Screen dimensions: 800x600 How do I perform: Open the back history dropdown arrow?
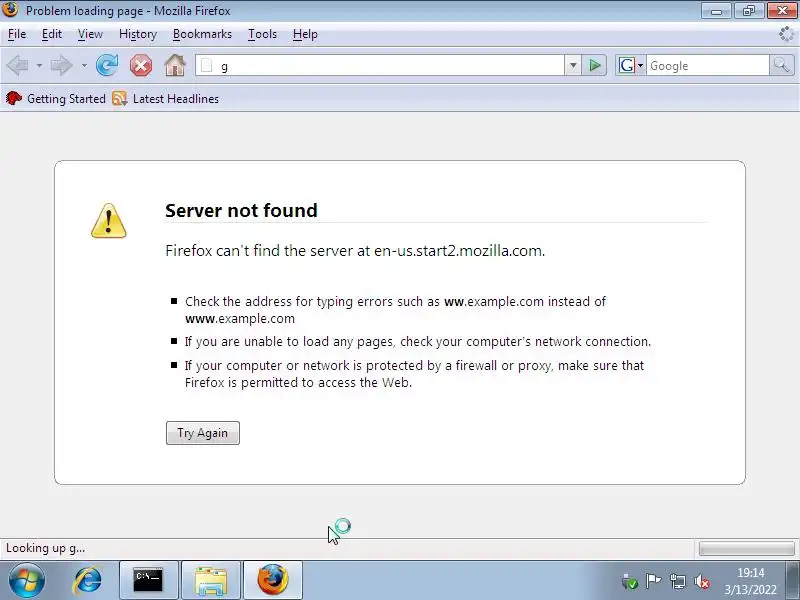click(x=39, y=65)
